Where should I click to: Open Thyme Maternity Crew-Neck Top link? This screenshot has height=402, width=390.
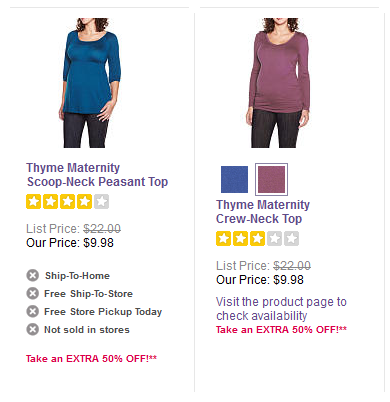point(263,212)
